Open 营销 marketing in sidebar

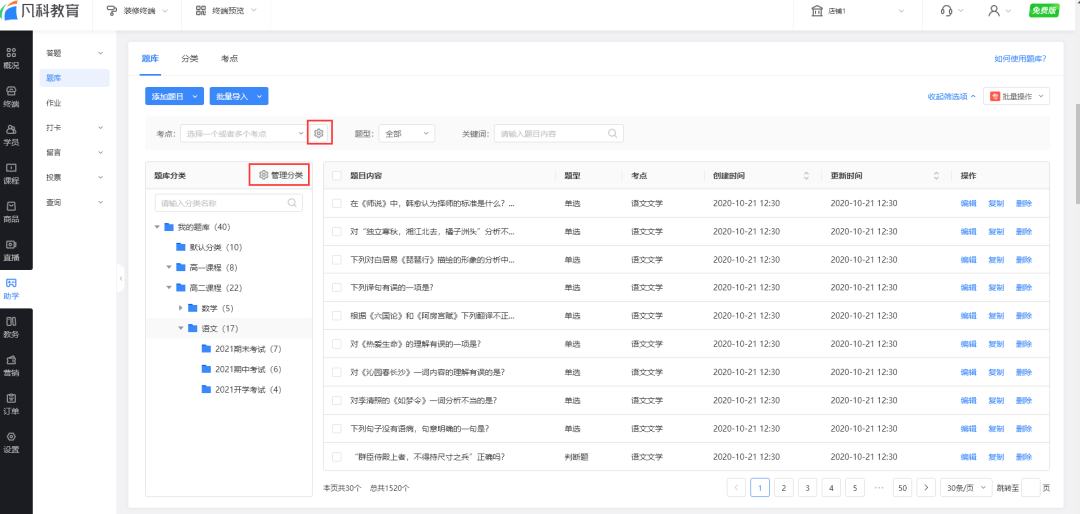pyautogui.click(x=11, y=365)
